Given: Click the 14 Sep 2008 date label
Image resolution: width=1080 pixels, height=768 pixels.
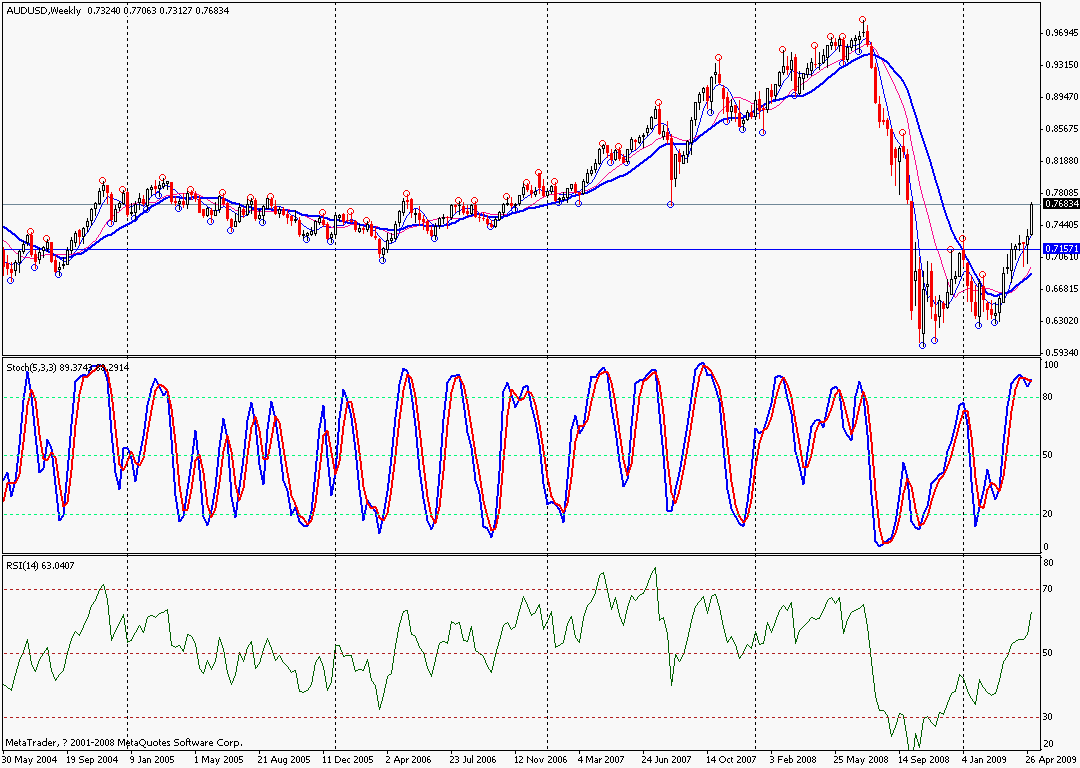Looking at the screenshot, I should coord(924,760).
